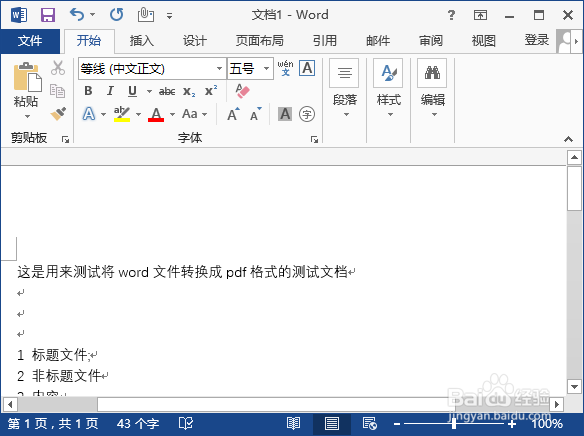
Task: Expand text effects dropdown arrow
Action: pyautogui.click(x=103, y=114)
